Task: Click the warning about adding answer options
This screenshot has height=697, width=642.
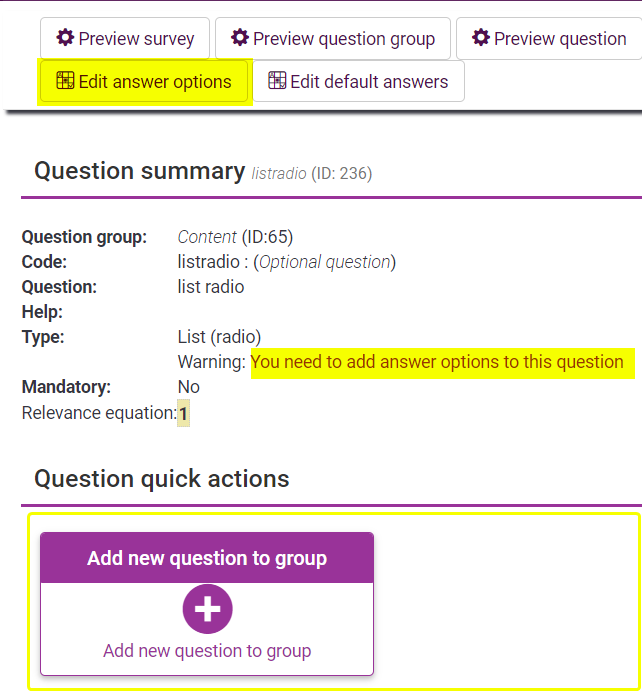Action: [x=437, y=362]
